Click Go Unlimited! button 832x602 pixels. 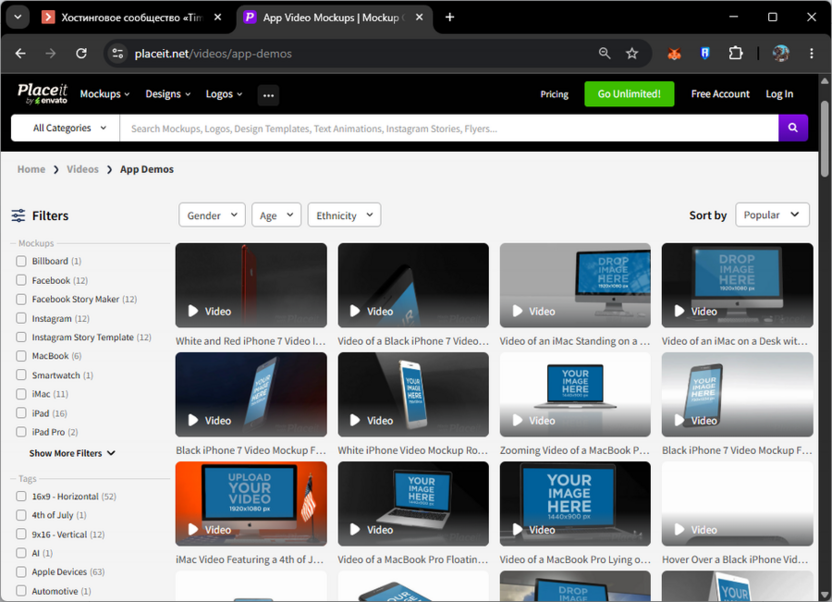click(x=629, y=94)
